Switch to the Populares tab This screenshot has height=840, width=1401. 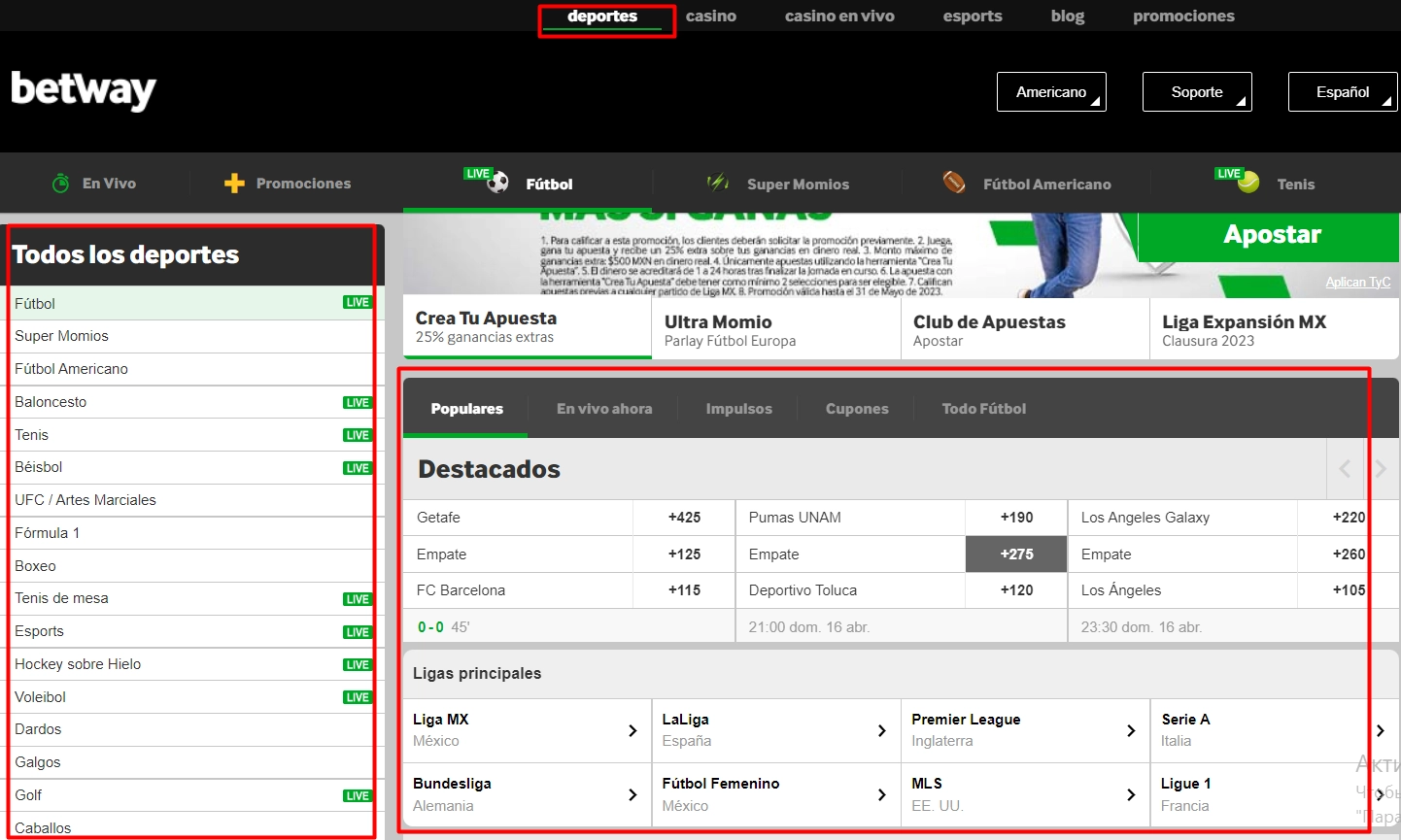coord(467,409)
